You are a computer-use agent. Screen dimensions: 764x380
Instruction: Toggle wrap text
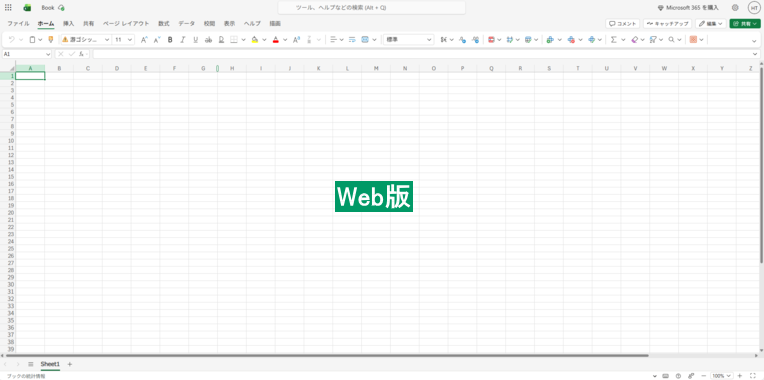(x=352, y=40)
